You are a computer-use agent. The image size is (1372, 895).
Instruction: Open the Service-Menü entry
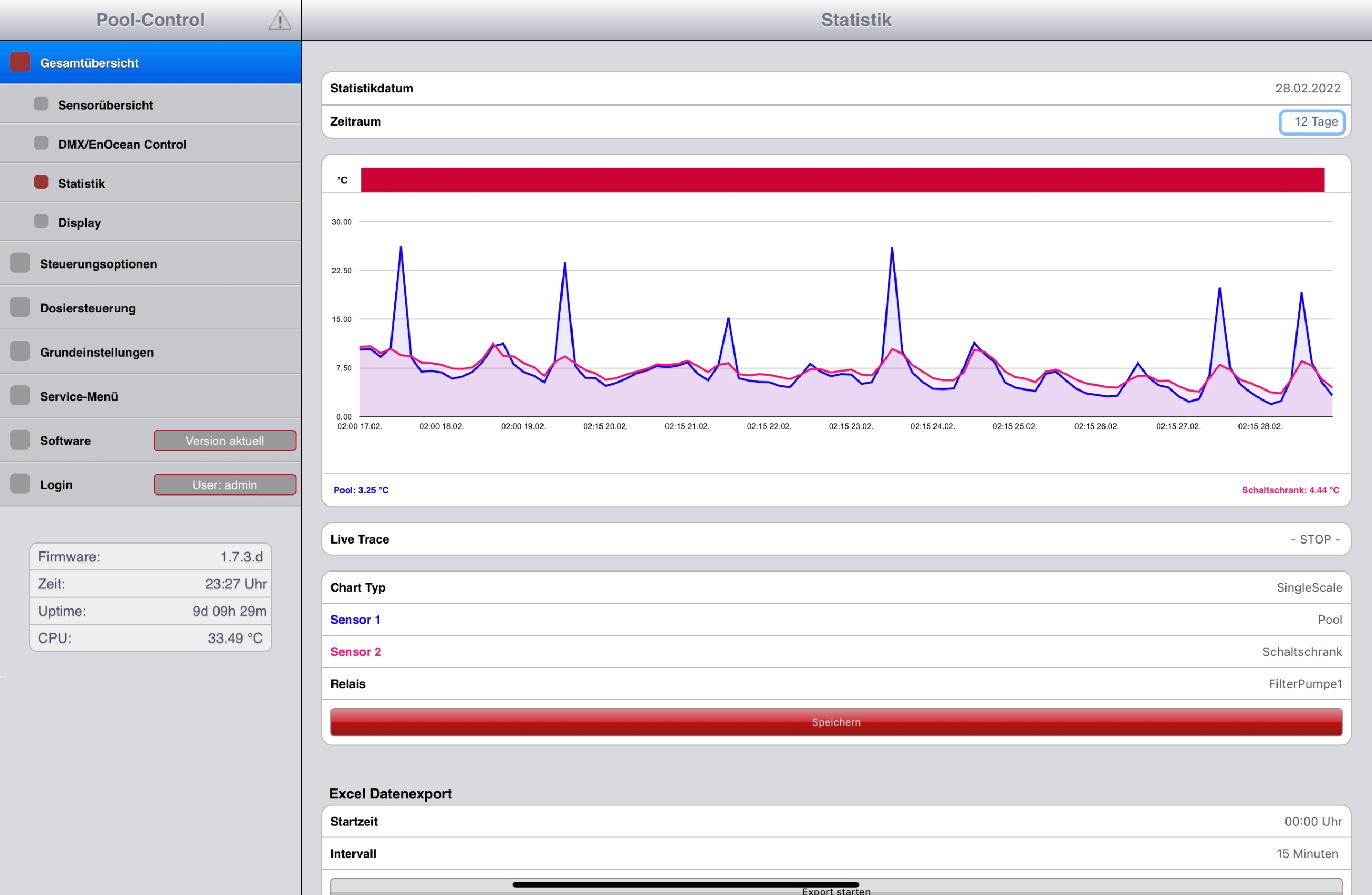point(150,396)
